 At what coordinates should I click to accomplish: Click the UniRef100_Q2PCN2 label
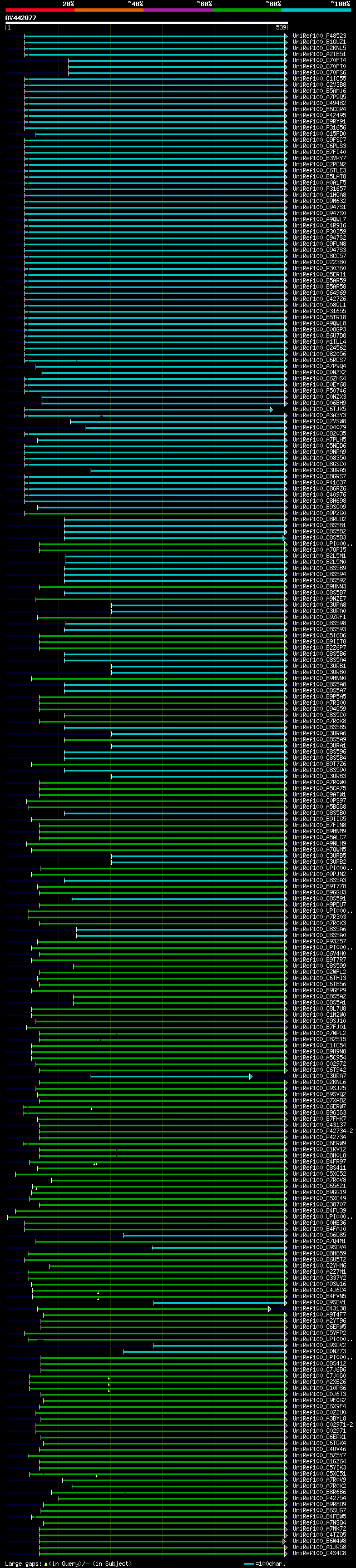[x=319, y=164]
